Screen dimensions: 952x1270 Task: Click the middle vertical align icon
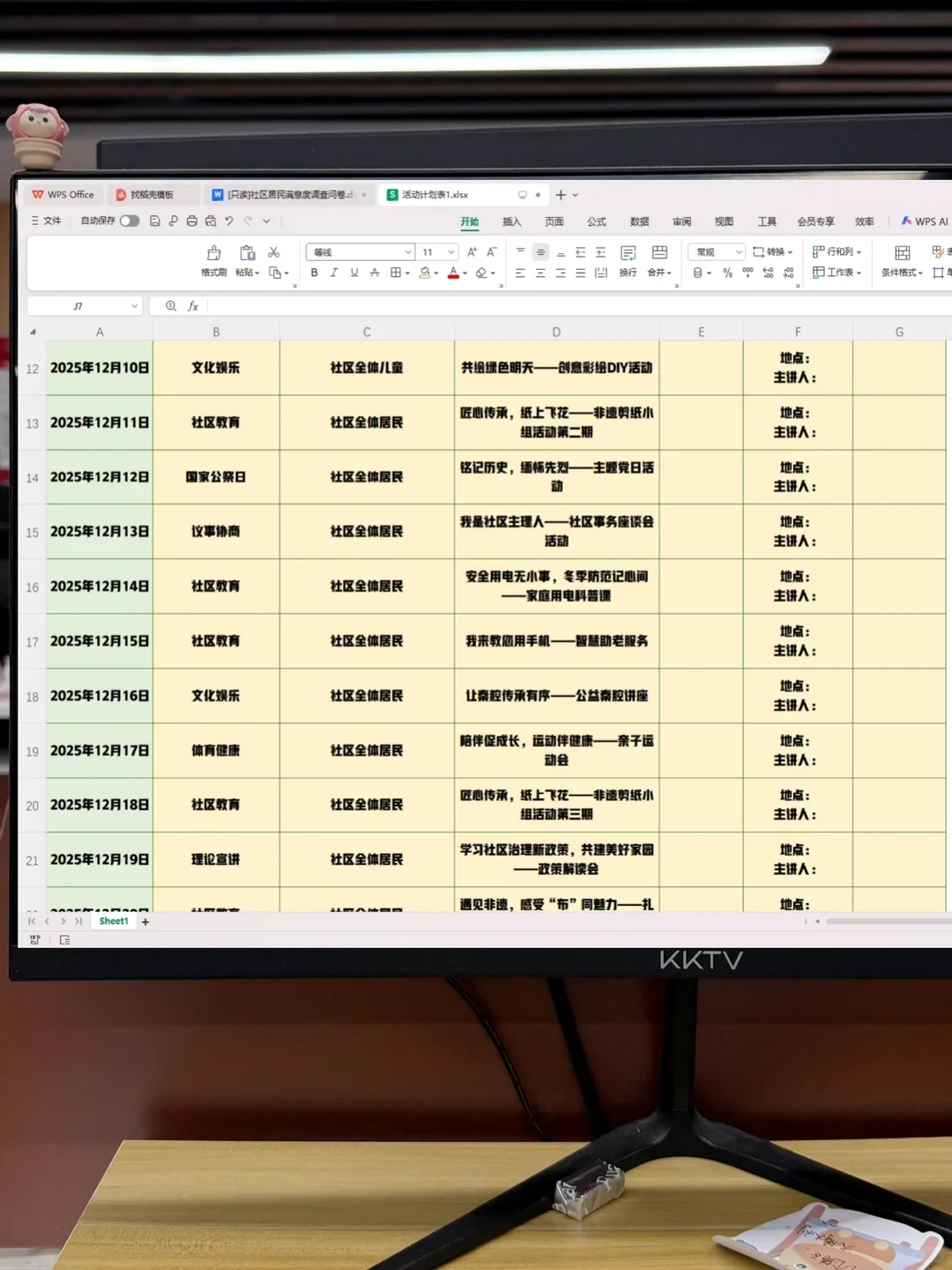[540, 252]
